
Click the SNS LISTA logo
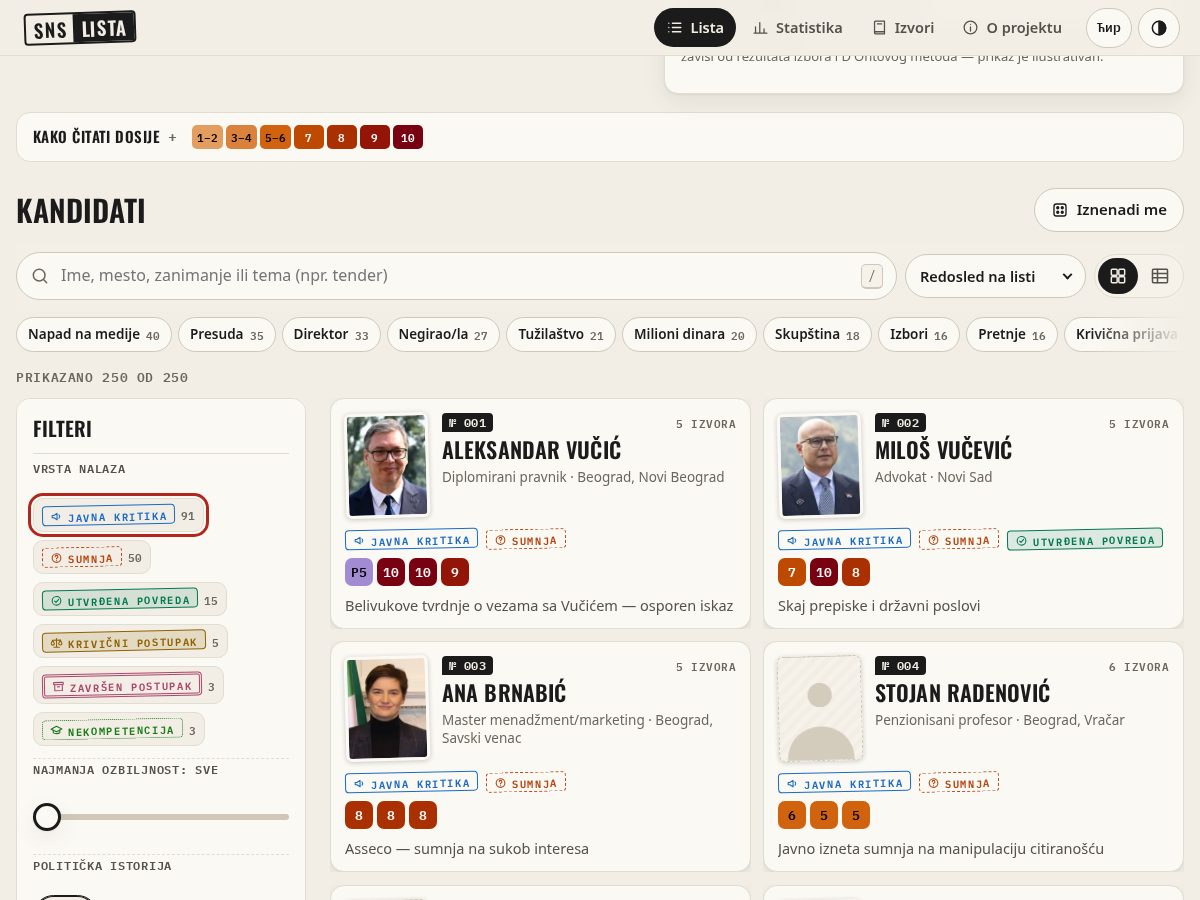coord(80,28)
